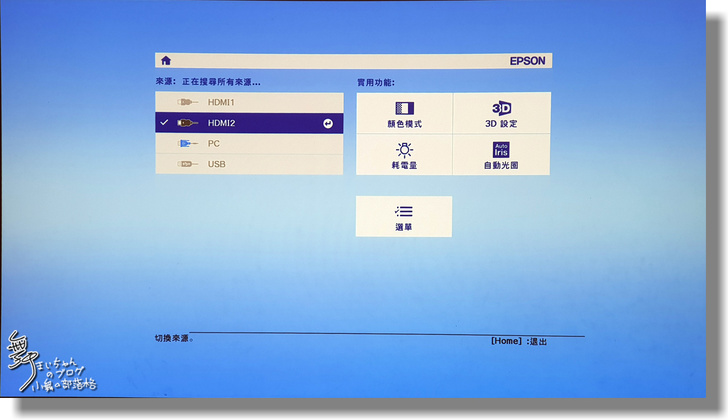Select the HDMI1 source row

point(249,102)
